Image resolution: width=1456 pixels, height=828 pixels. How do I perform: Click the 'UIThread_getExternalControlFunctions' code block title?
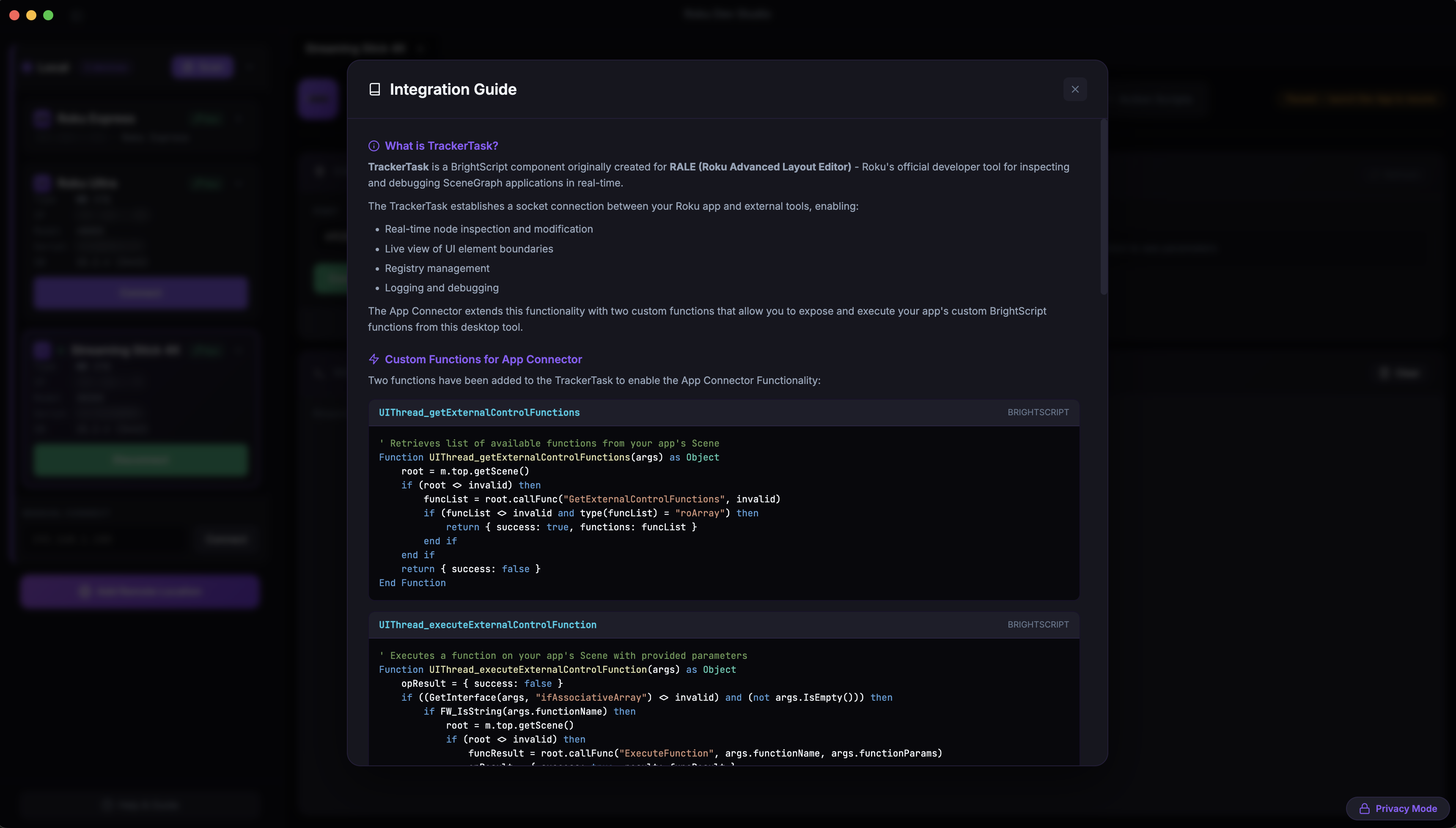pyautogui.click(x=479, y=412)
